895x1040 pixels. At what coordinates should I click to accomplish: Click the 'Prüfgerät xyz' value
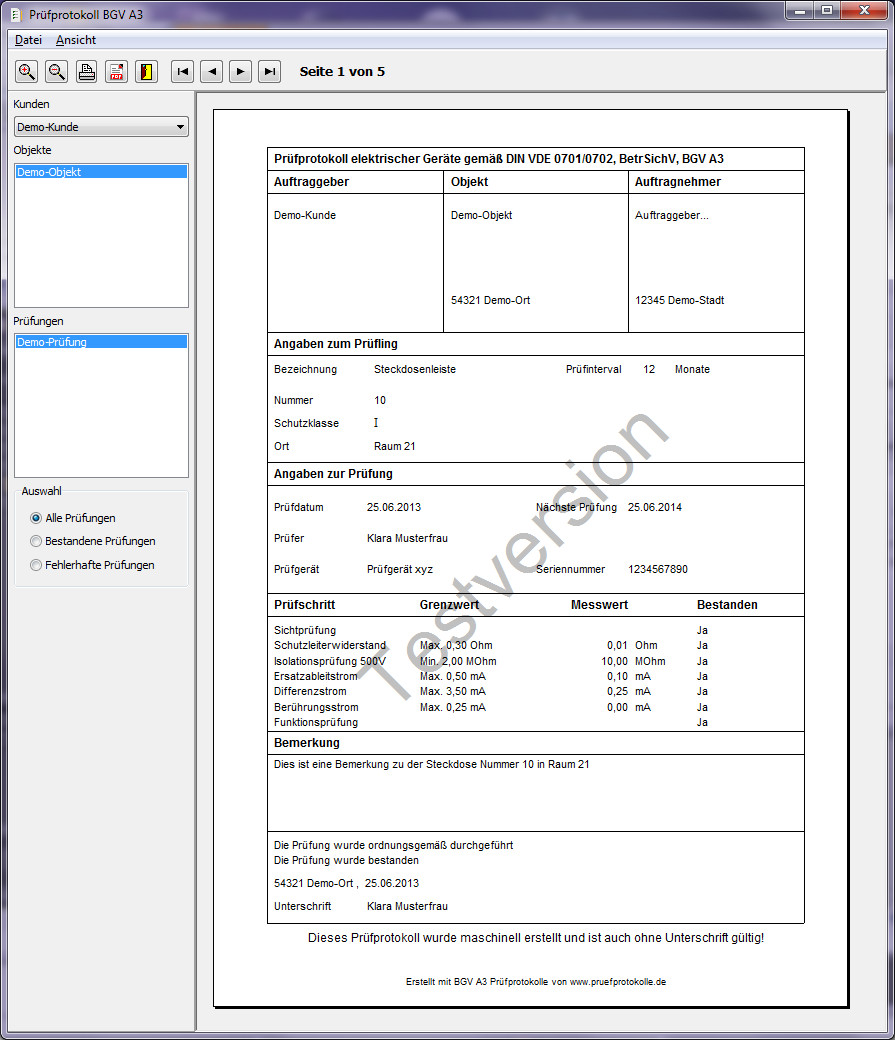click(400, 569)
